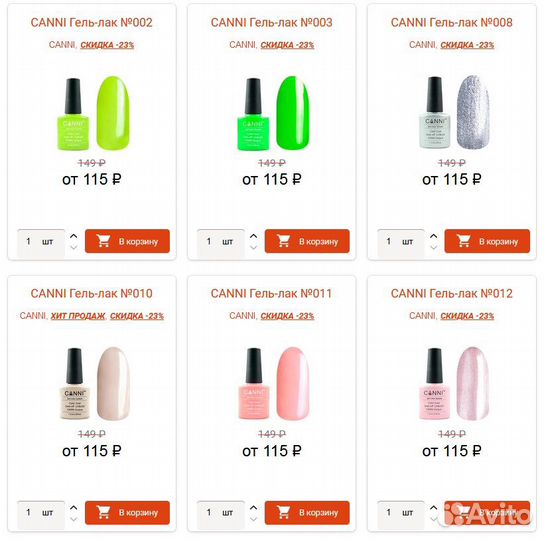Focus quantity field for gel polish №012
The width and height of the screenshot is (544, 540).
tap(400, 513)
